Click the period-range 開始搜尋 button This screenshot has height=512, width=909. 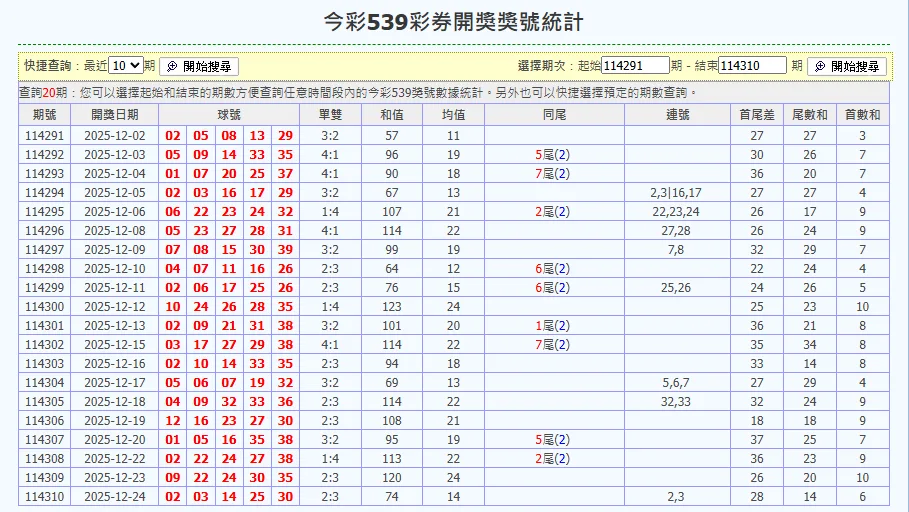tap(847, 66)
